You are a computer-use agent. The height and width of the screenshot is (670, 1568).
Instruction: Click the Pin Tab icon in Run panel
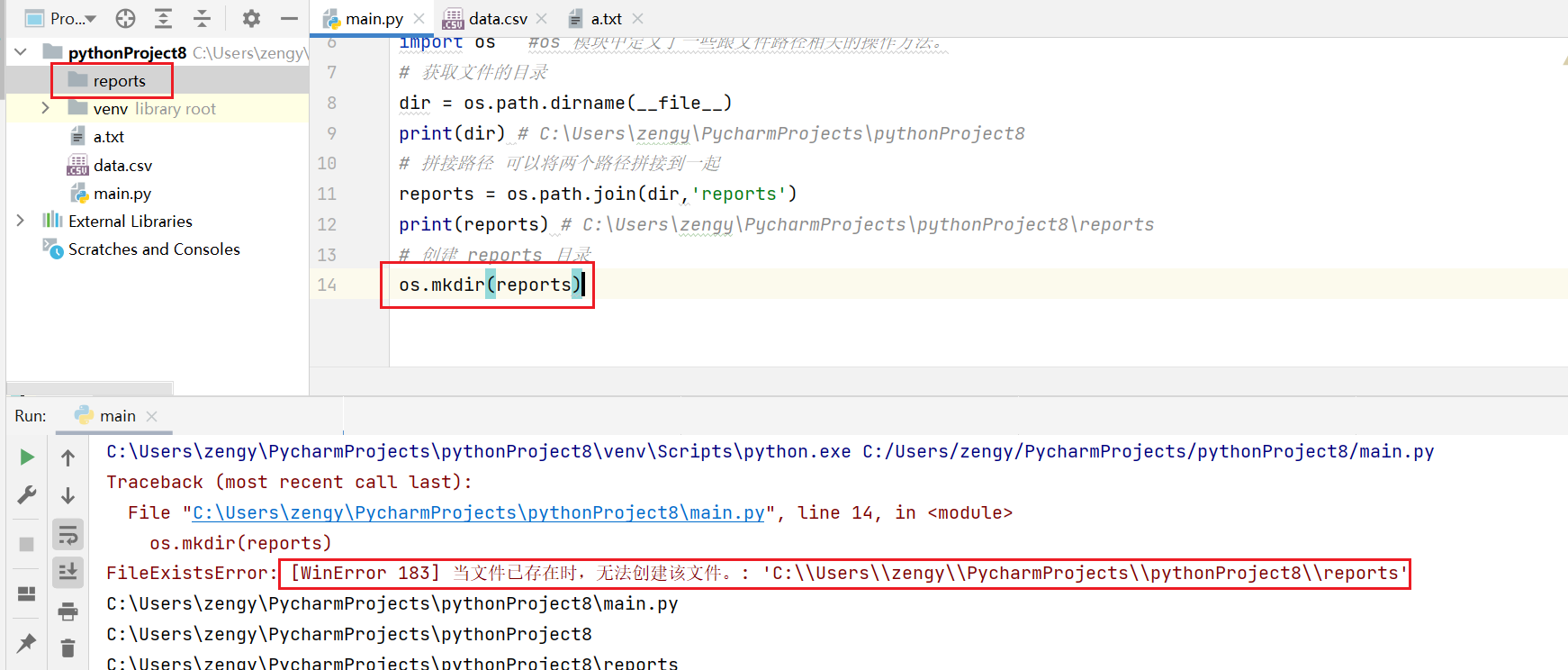coord(27,642)
